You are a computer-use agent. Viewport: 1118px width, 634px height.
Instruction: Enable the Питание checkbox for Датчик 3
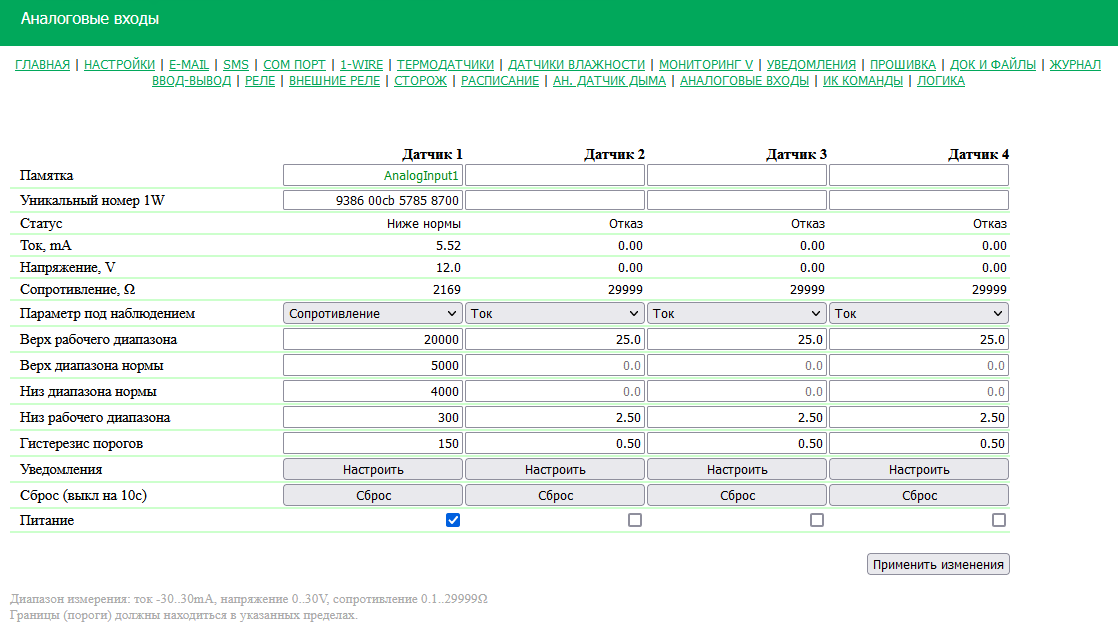tap(816, 520)
